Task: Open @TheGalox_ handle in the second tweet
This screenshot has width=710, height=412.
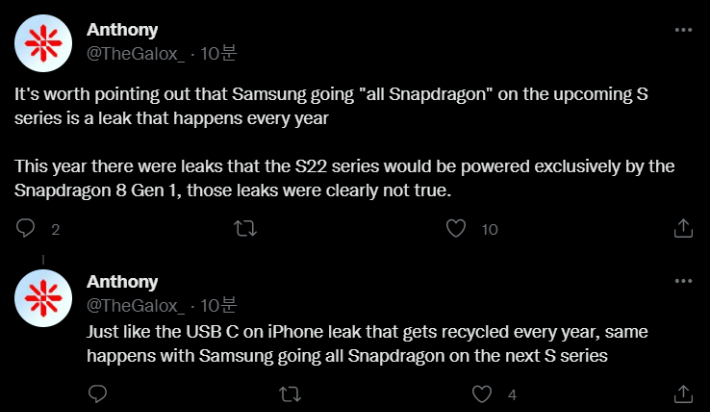Action: (136, 304)
